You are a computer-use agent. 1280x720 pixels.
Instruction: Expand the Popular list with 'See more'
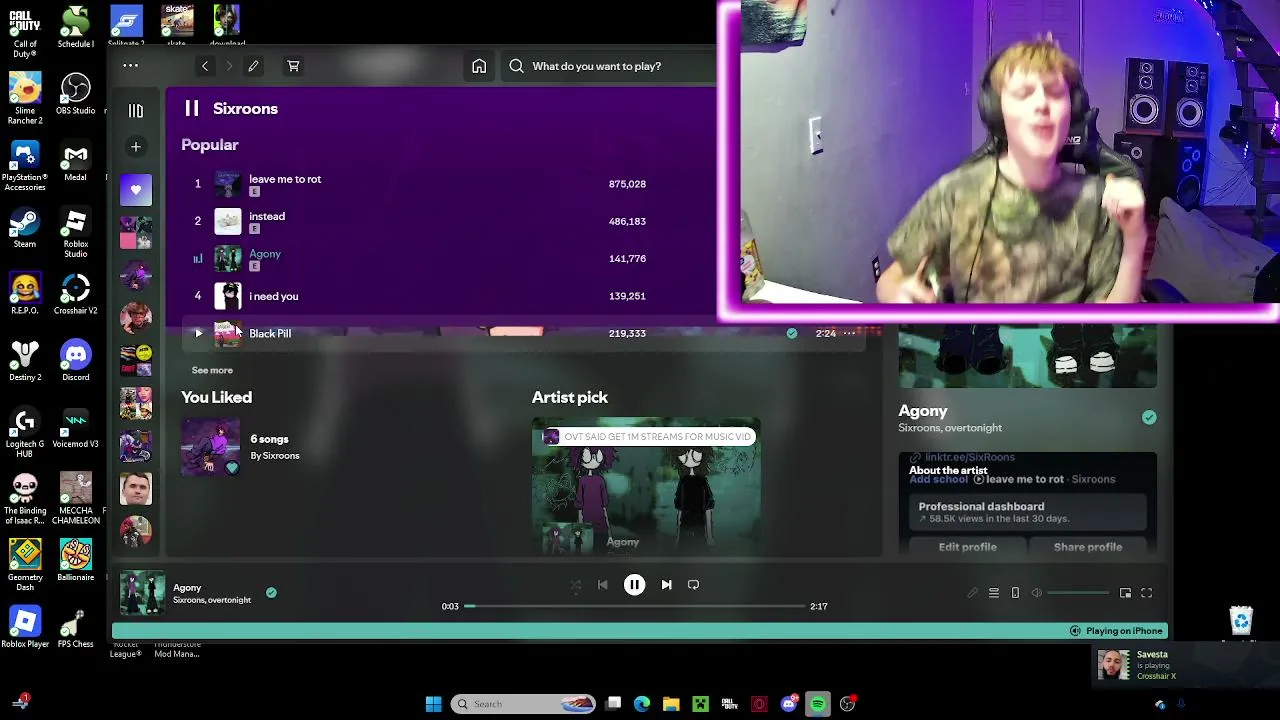click(x=212, y=370)
